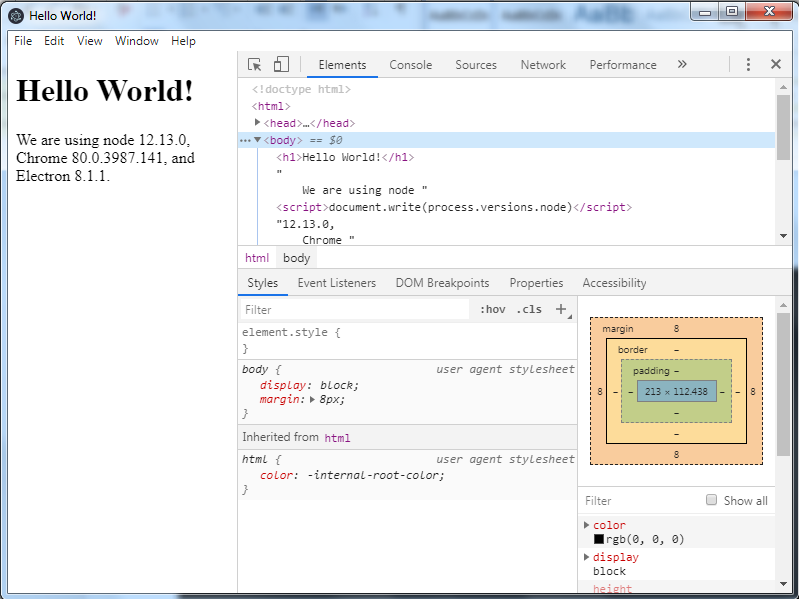This screenshot has width=799, height=599.
Task: Select html in the breadcrumb bar
Action: 257,258
